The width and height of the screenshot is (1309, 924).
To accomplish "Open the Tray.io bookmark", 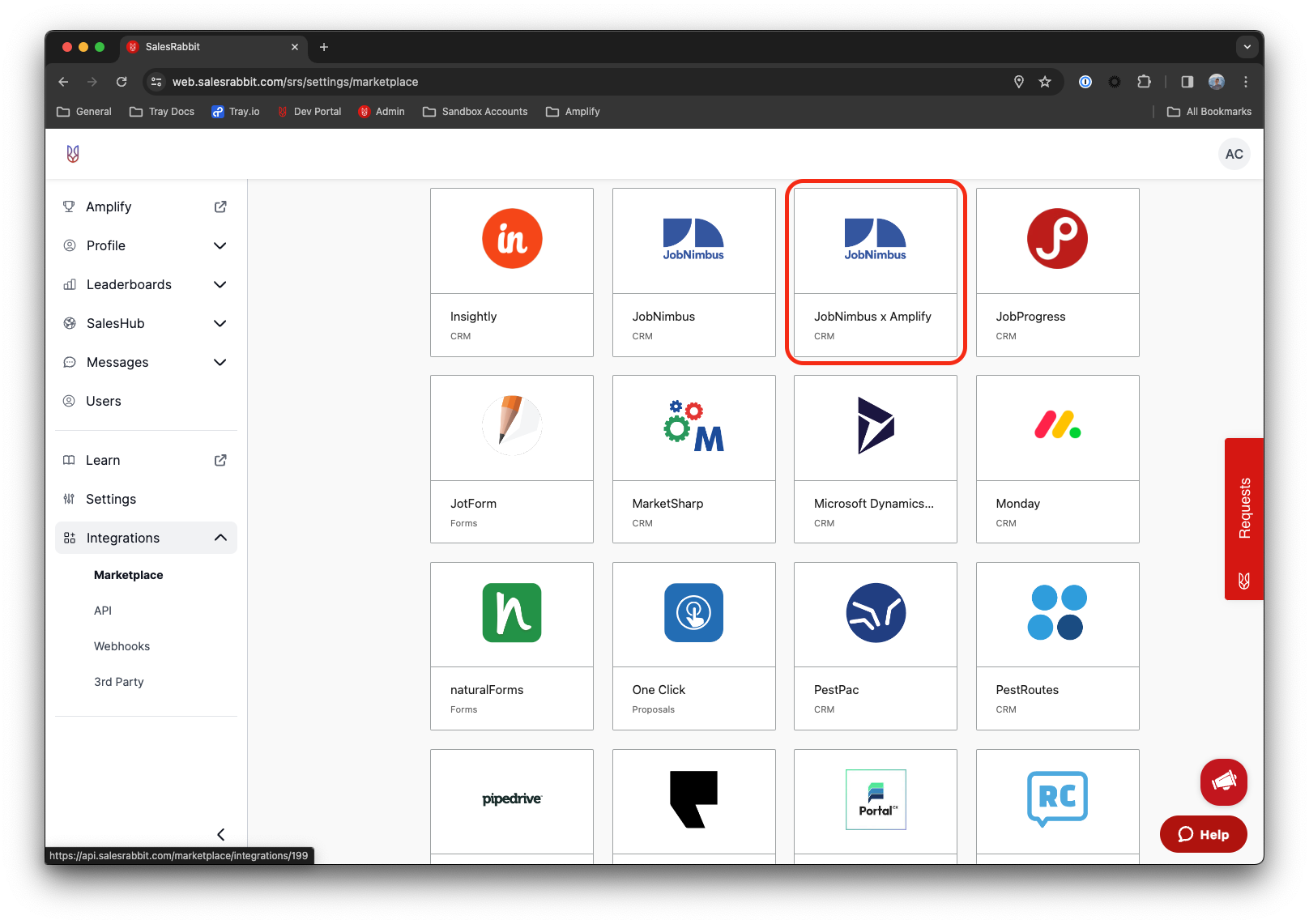I will pyautogui.click(x=236, y=112).
